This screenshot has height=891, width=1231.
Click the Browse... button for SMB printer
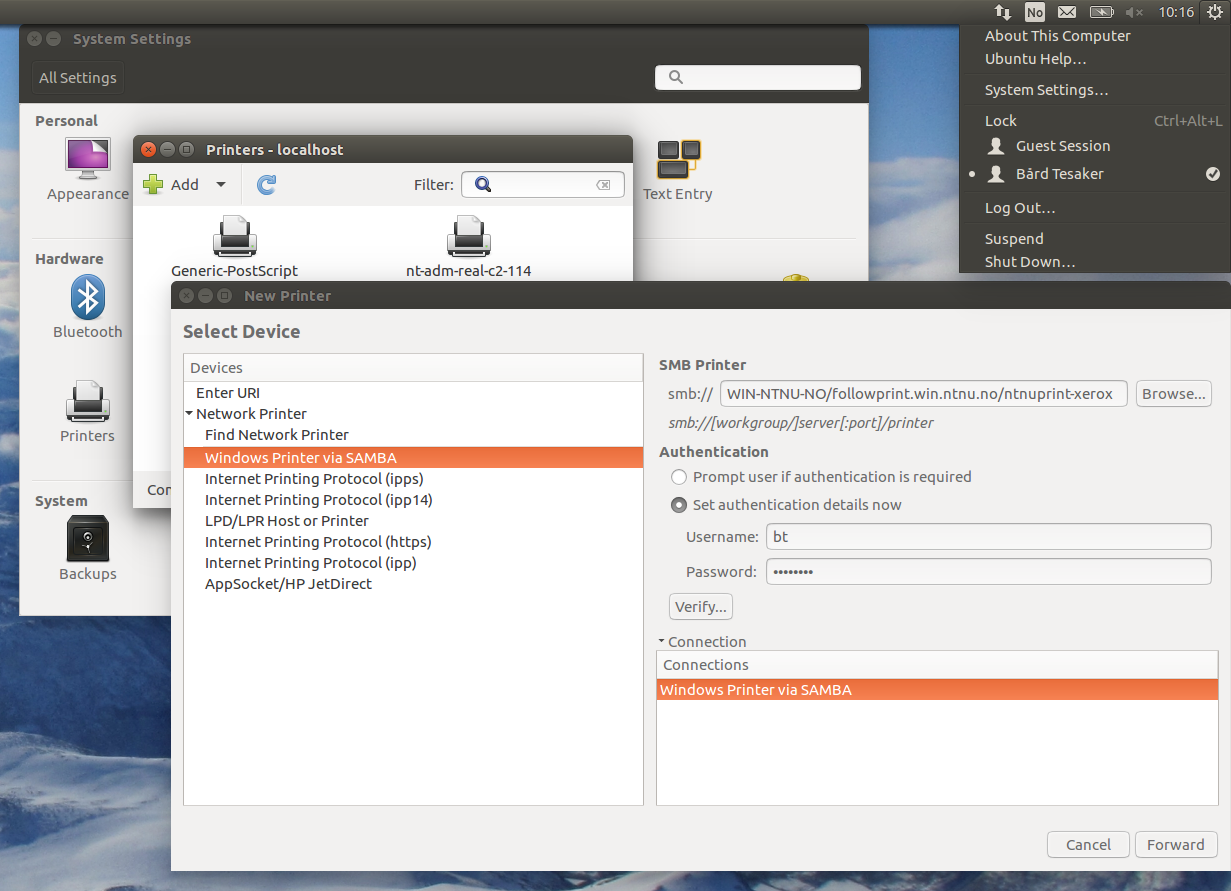pos(1174,394)
